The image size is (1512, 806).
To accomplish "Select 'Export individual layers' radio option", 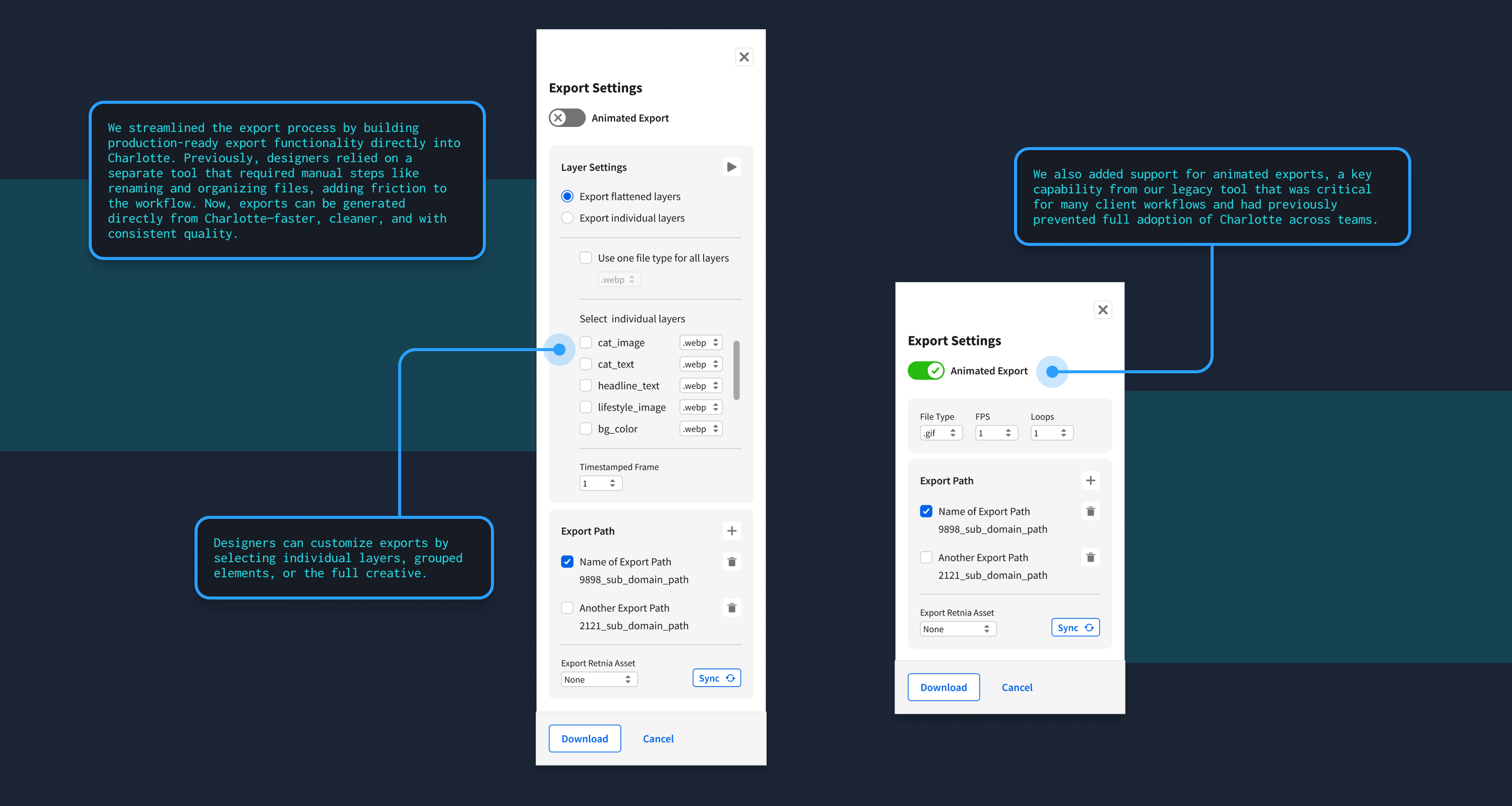I will tap(567, 218).
